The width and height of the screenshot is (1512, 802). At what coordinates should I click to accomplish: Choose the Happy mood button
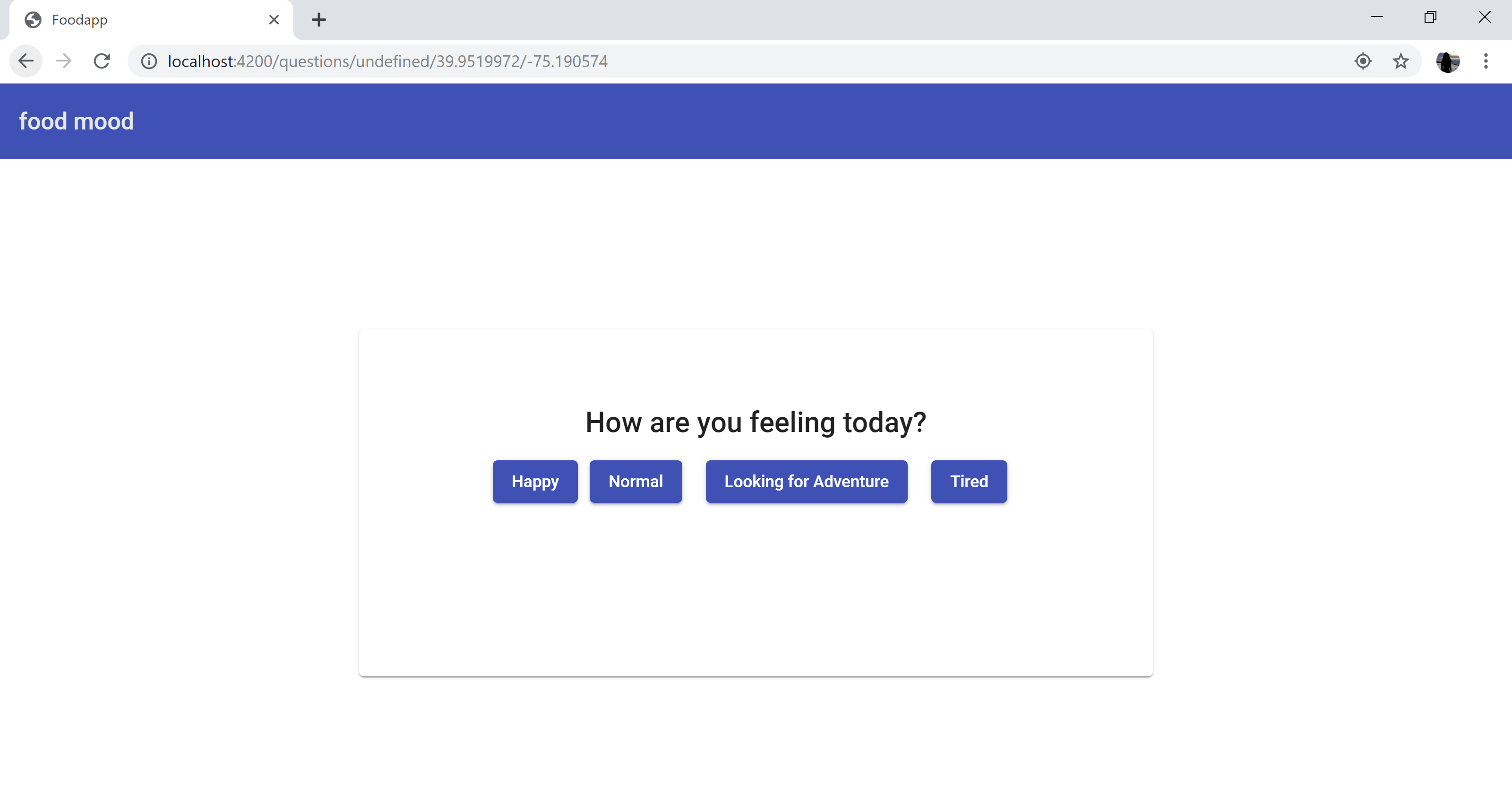[535, 482]
